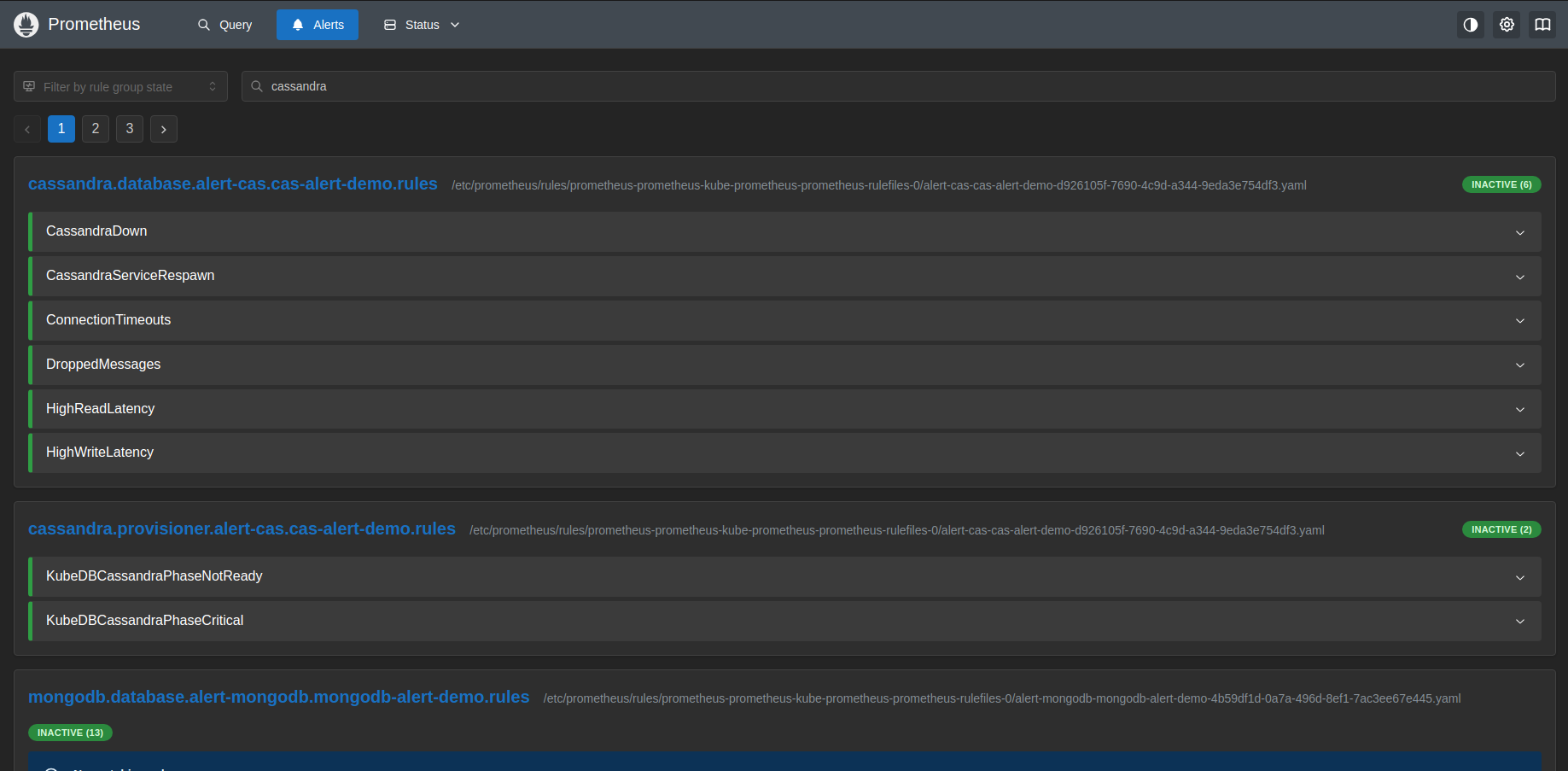
Task: Click the HighWriteLatency alert name
Action: pyautogui.click(x=100, y=453)
